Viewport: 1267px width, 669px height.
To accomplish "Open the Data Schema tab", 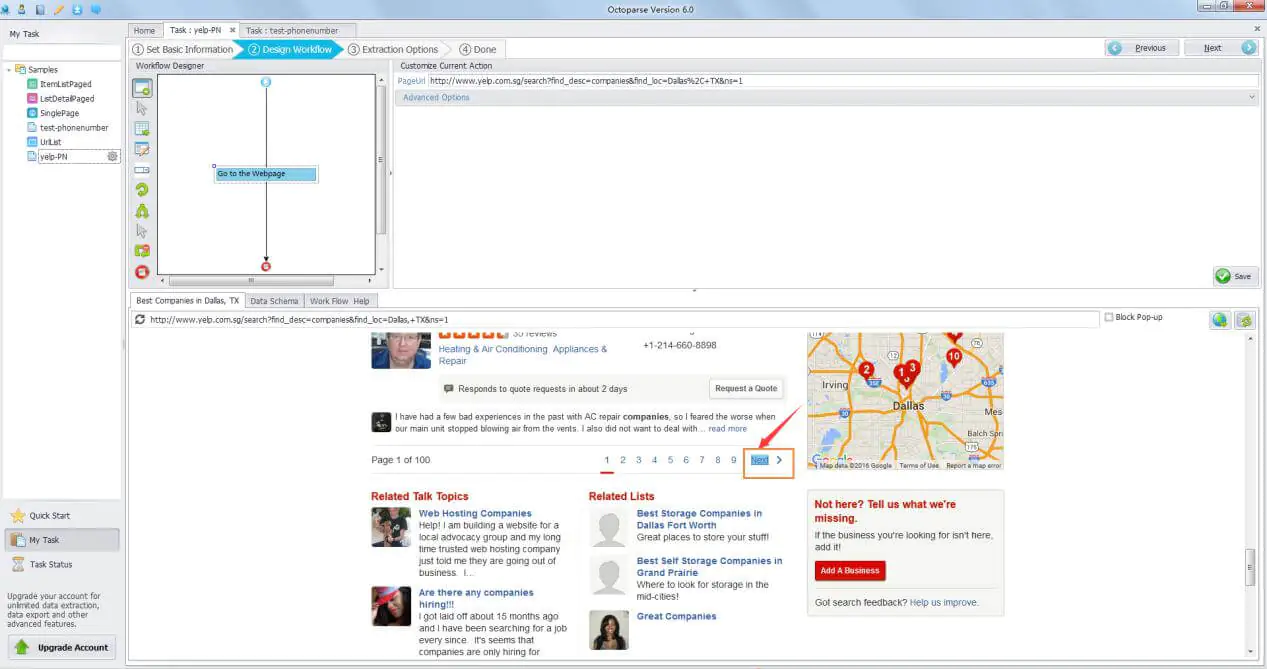I will [x=274, y=301].
